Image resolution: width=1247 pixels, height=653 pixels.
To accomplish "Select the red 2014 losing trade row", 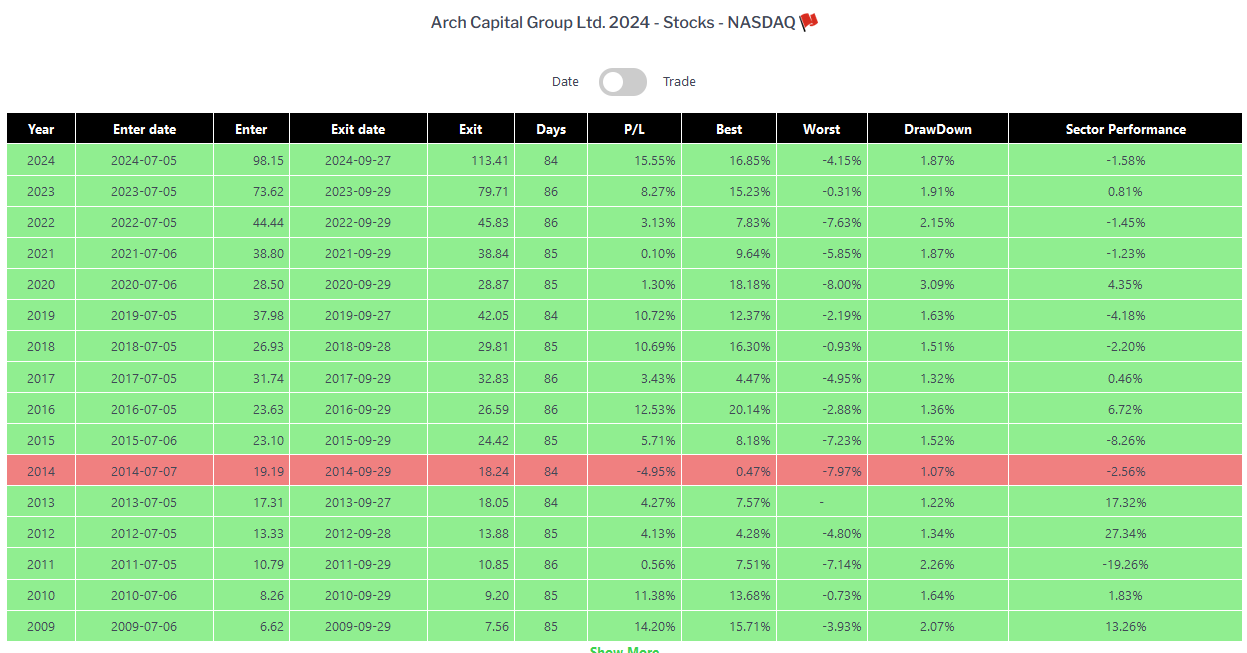I will click(624, 471).
